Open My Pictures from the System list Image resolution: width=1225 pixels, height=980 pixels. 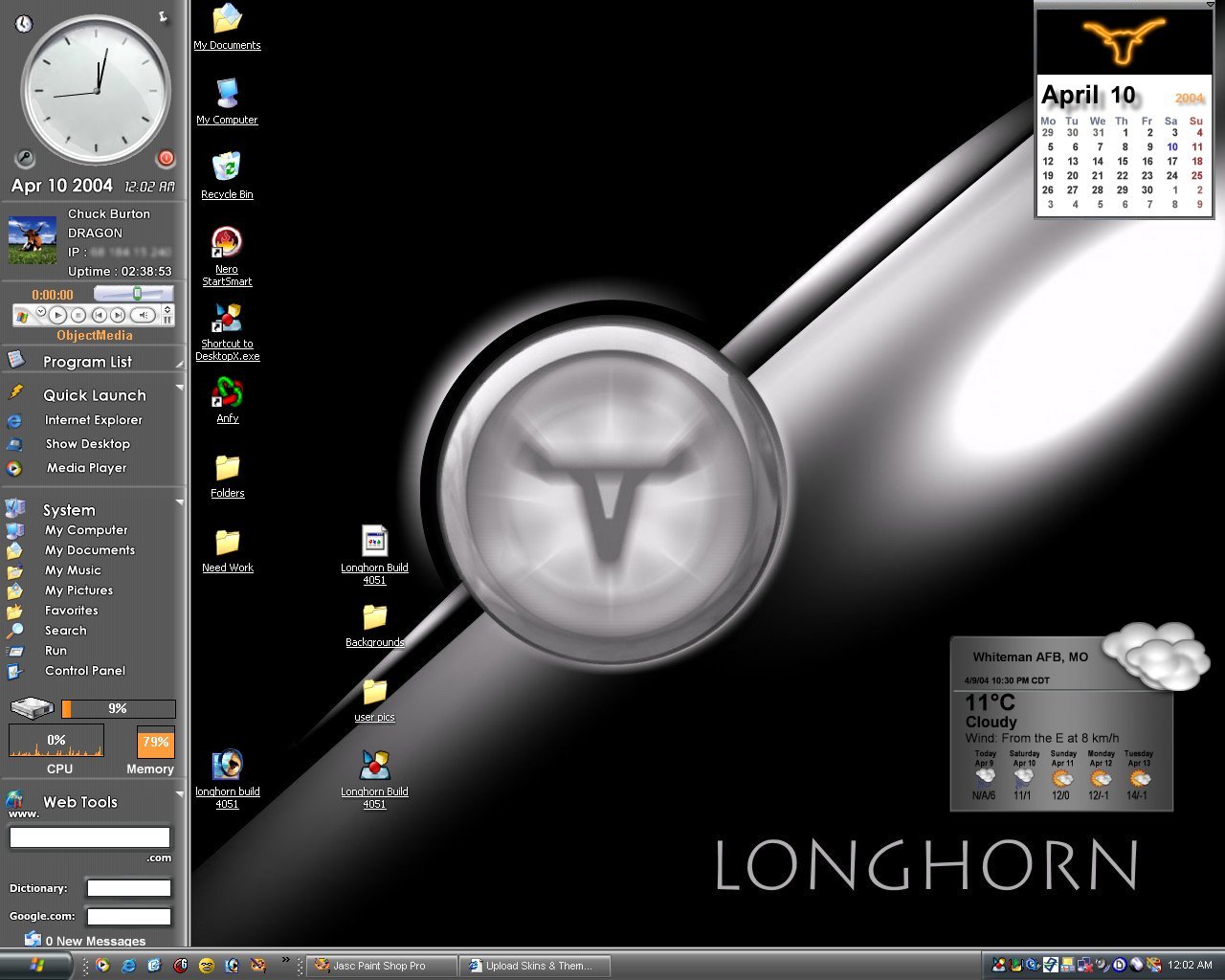(78, 590)
